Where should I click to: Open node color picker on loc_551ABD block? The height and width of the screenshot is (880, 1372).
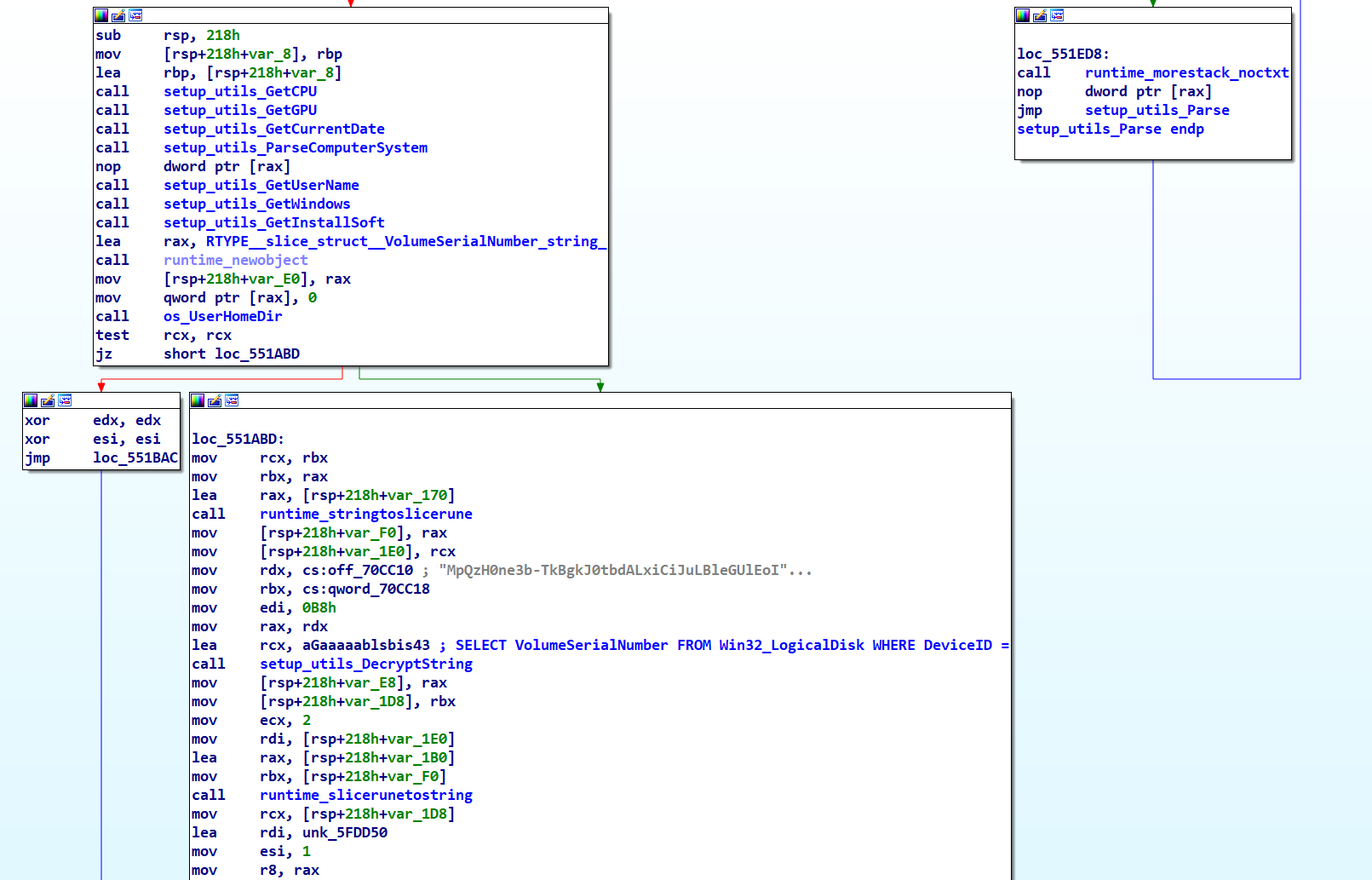click(x=198, y=400)
